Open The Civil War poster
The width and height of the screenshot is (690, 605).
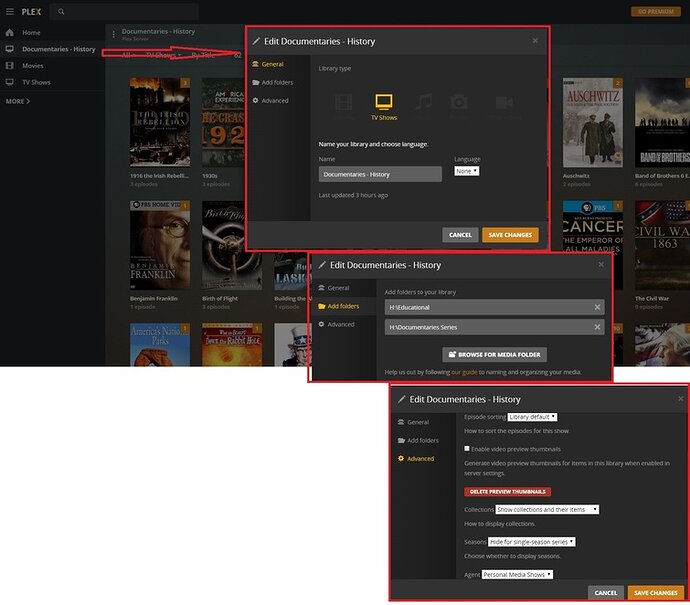[x=662, y=245]
